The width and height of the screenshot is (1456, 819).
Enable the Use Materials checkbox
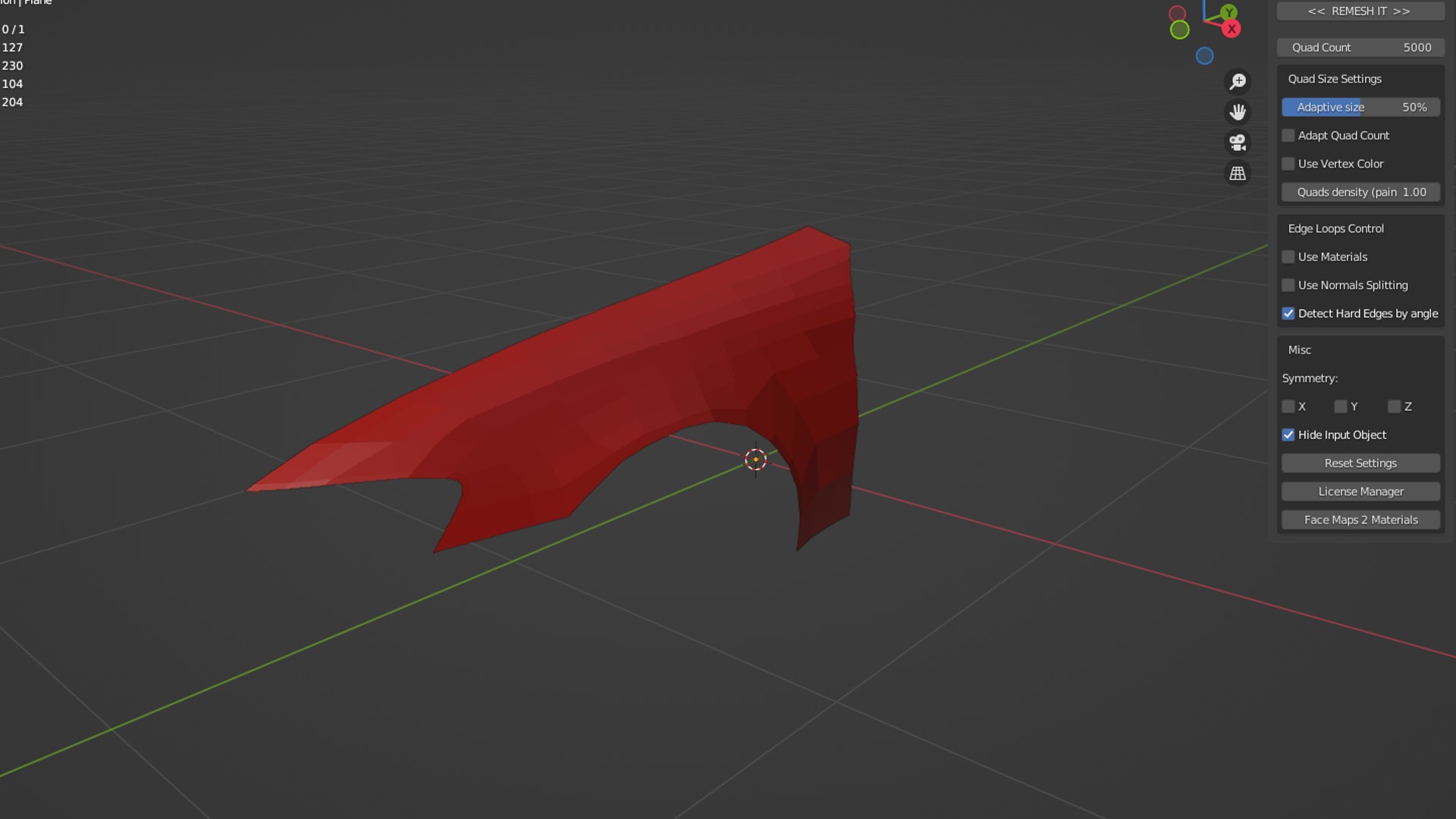(1288, 257)
